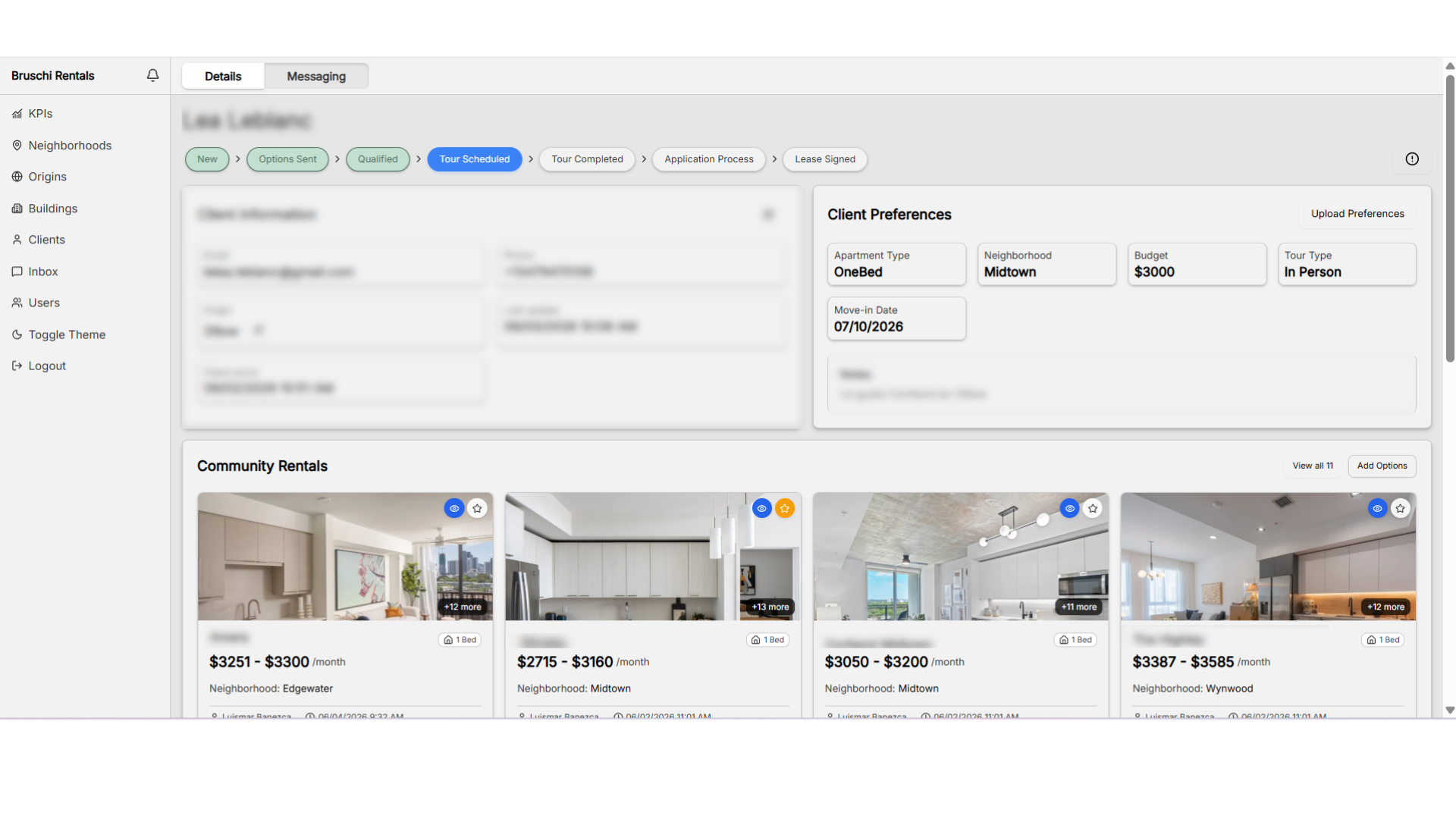Image resolution: width=1456 pixels, height=819 pixels.
Task: Toggle favorite star on Edgewater rental
Action: coord(477,509)
